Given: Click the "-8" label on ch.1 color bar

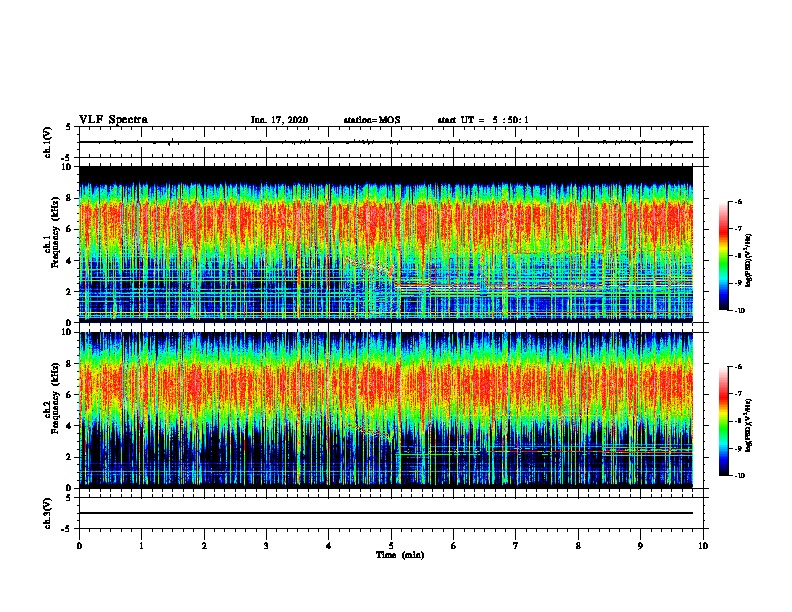Looking at the screenshot, I should pos(738,256).
